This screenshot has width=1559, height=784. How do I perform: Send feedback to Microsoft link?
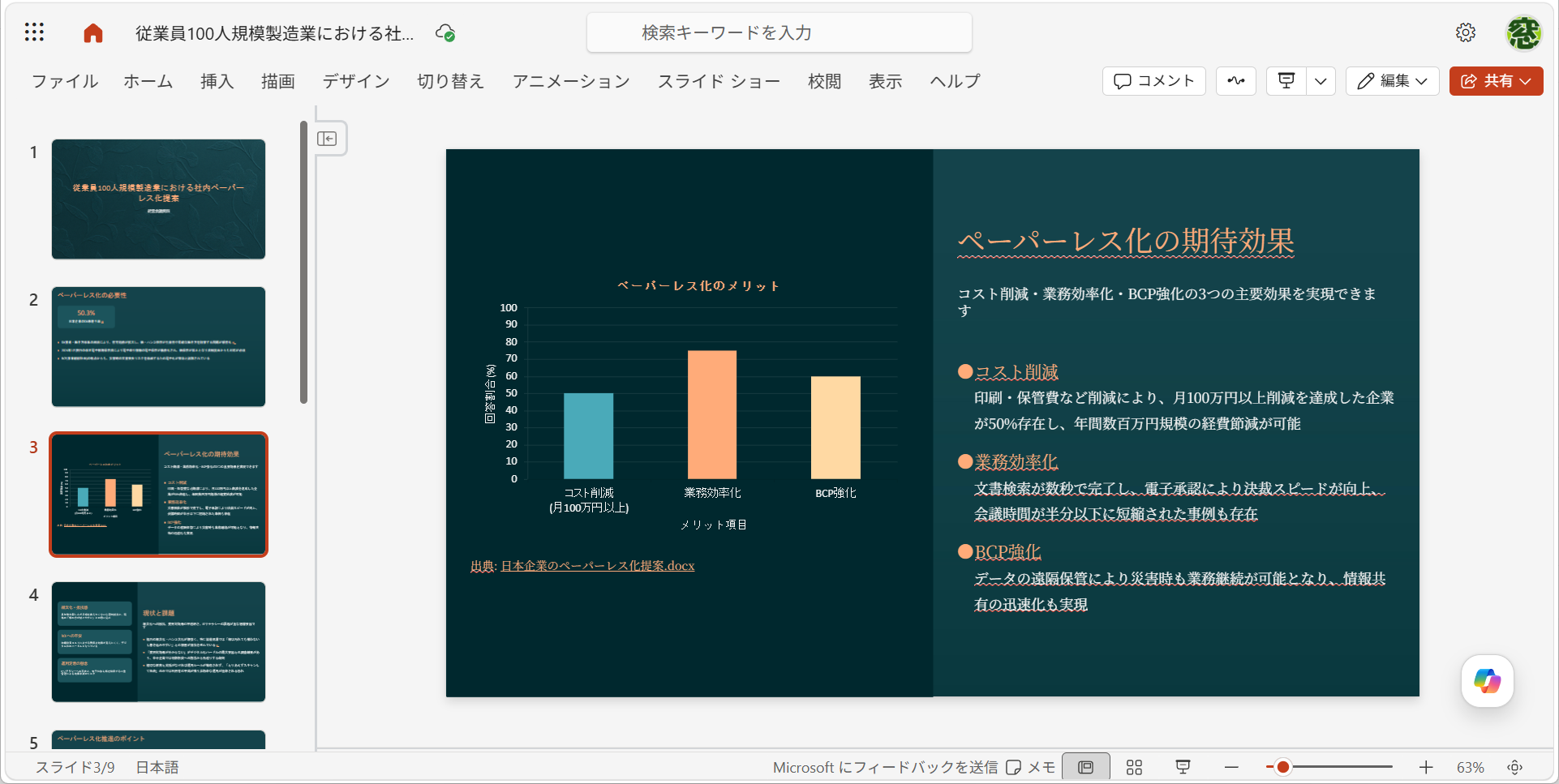click(885, 767)
